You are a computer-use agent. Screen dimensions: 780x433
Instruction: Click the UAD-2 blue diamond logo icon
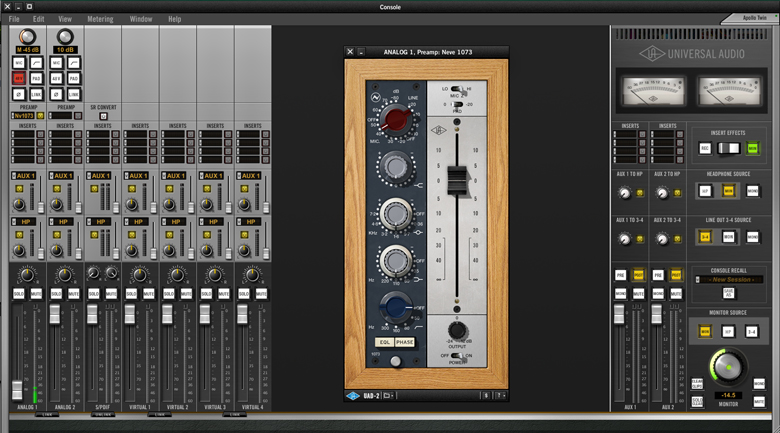353,396
